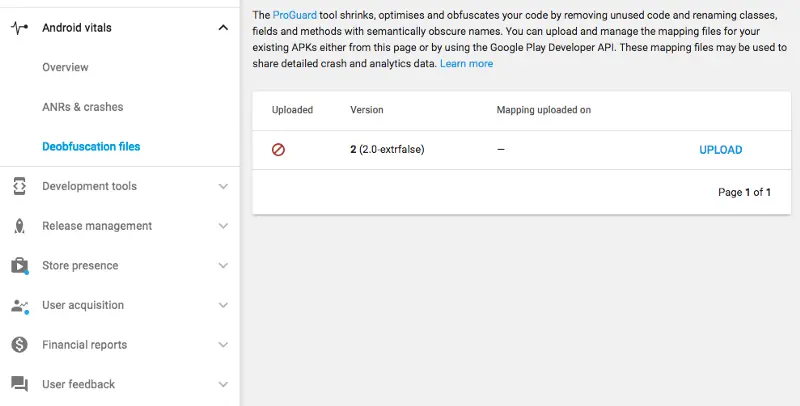The image size is (800, 406).
Task: Click the Financial reports dollar icon
Action: 19,345
